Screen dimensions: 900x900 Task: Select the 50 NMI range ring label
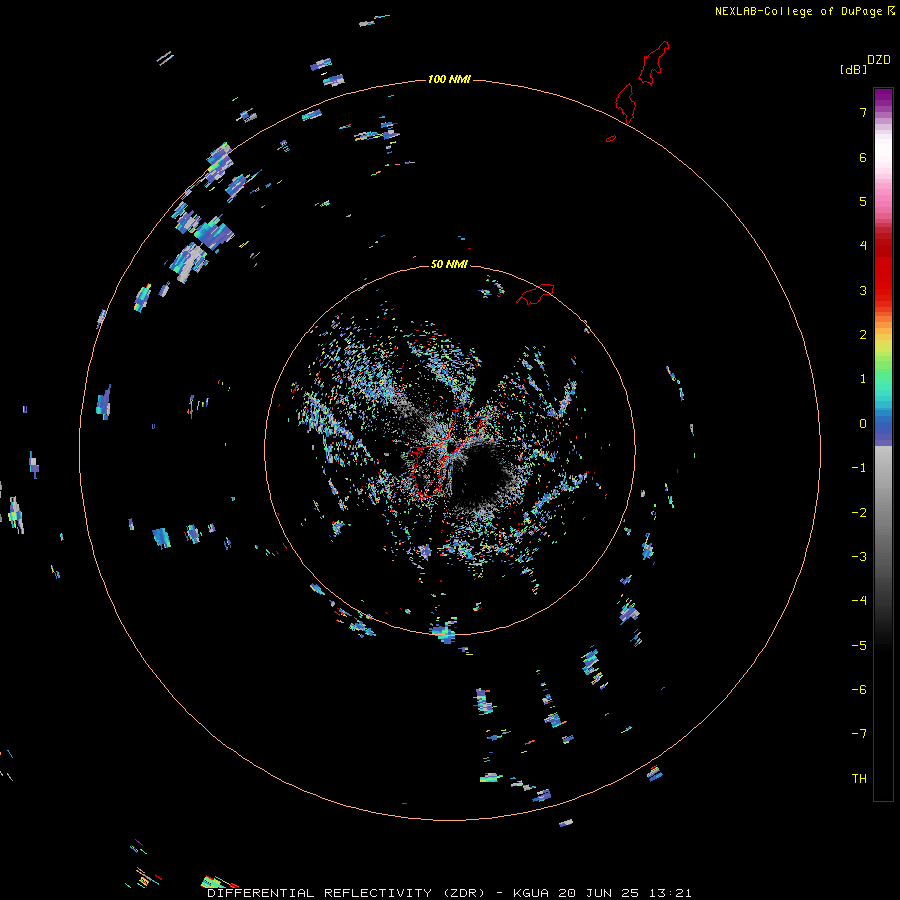tap(449, 264)
